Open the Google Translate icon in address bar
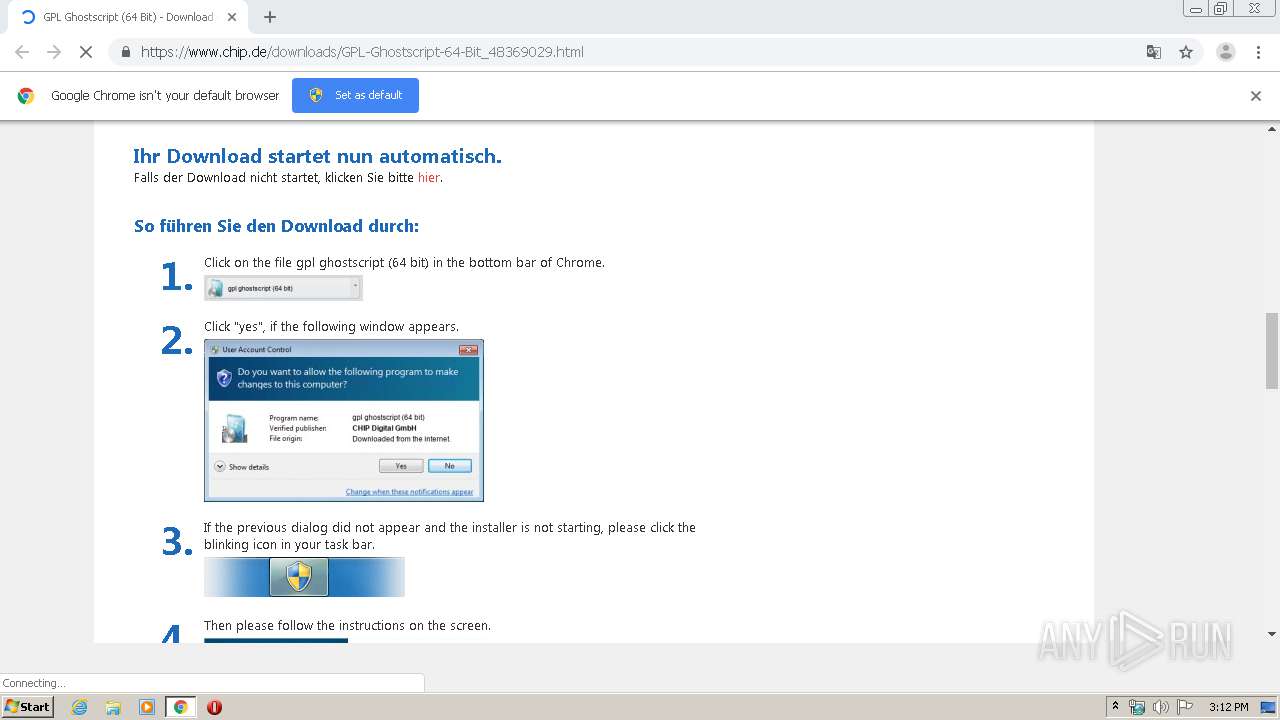The width and height of the screenshot is (1280, 720). pos(1153,52)
